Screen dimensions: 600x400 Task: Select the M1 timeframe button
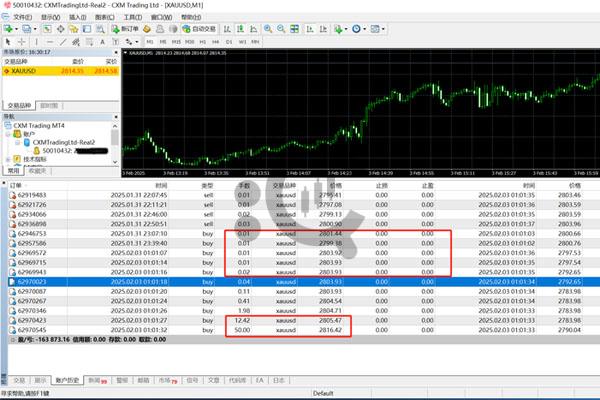coord(149,42)
